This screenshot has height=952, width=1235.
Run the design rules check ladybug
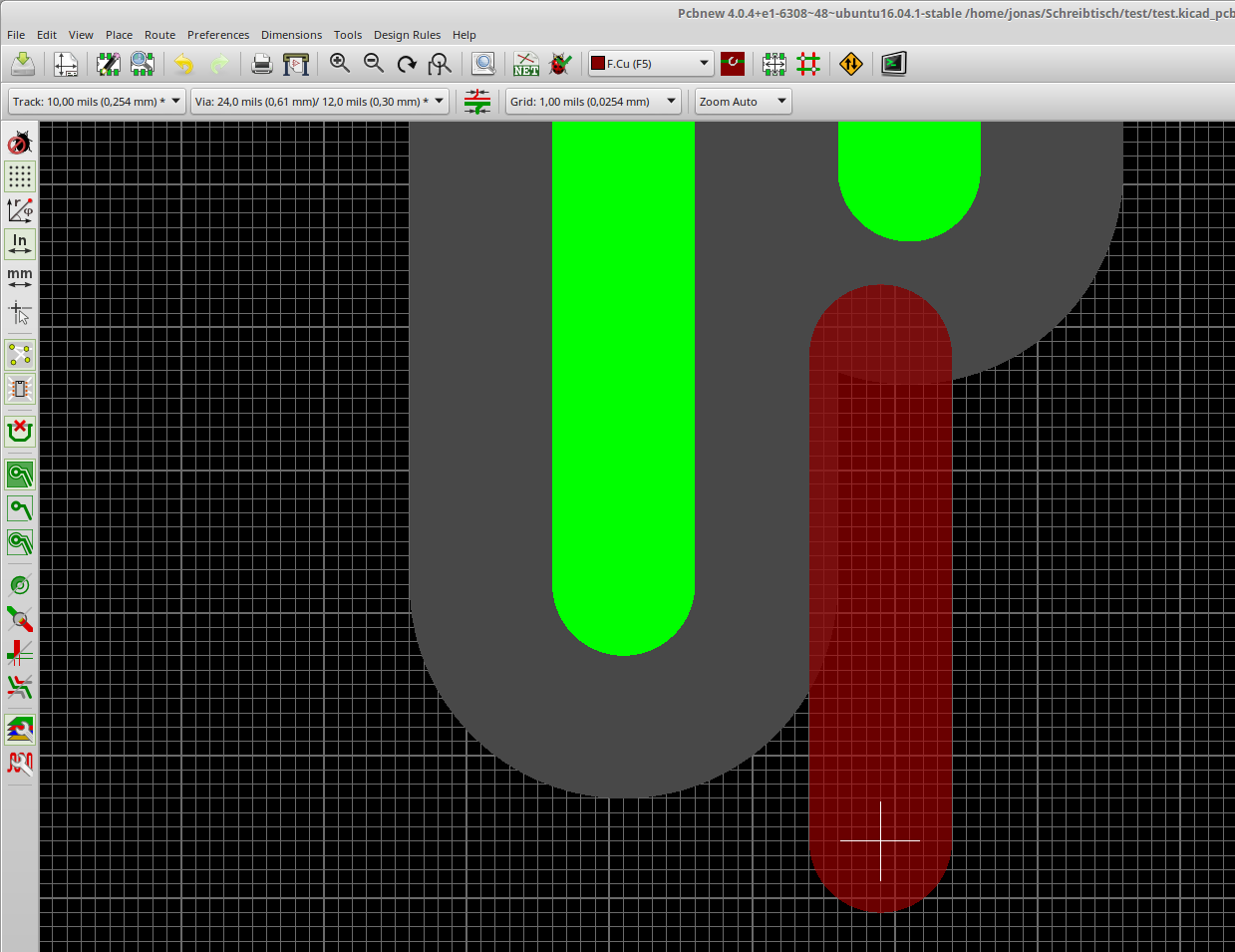pos(561,64)
